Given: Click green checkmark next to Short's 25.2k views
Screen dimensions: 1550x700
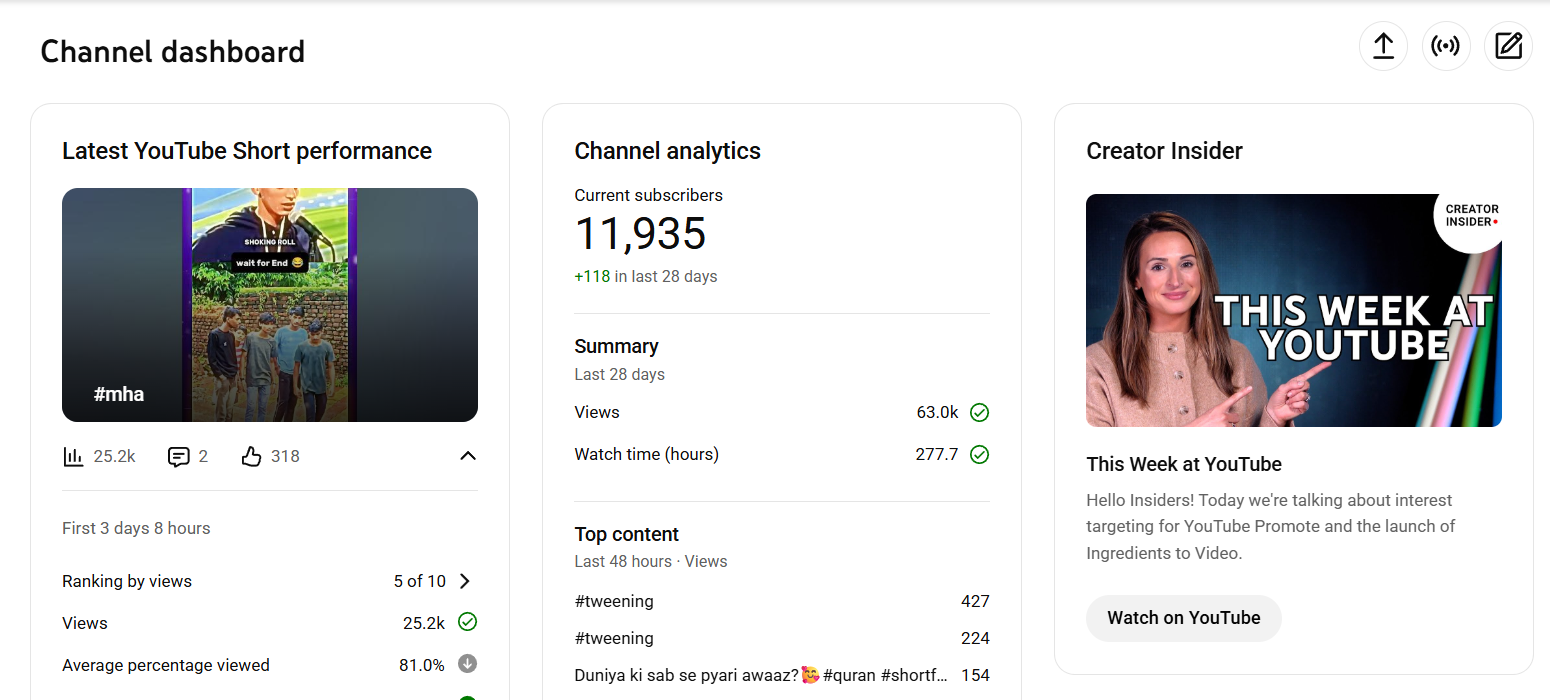Looking at the screenshot, I should [467, 622].
